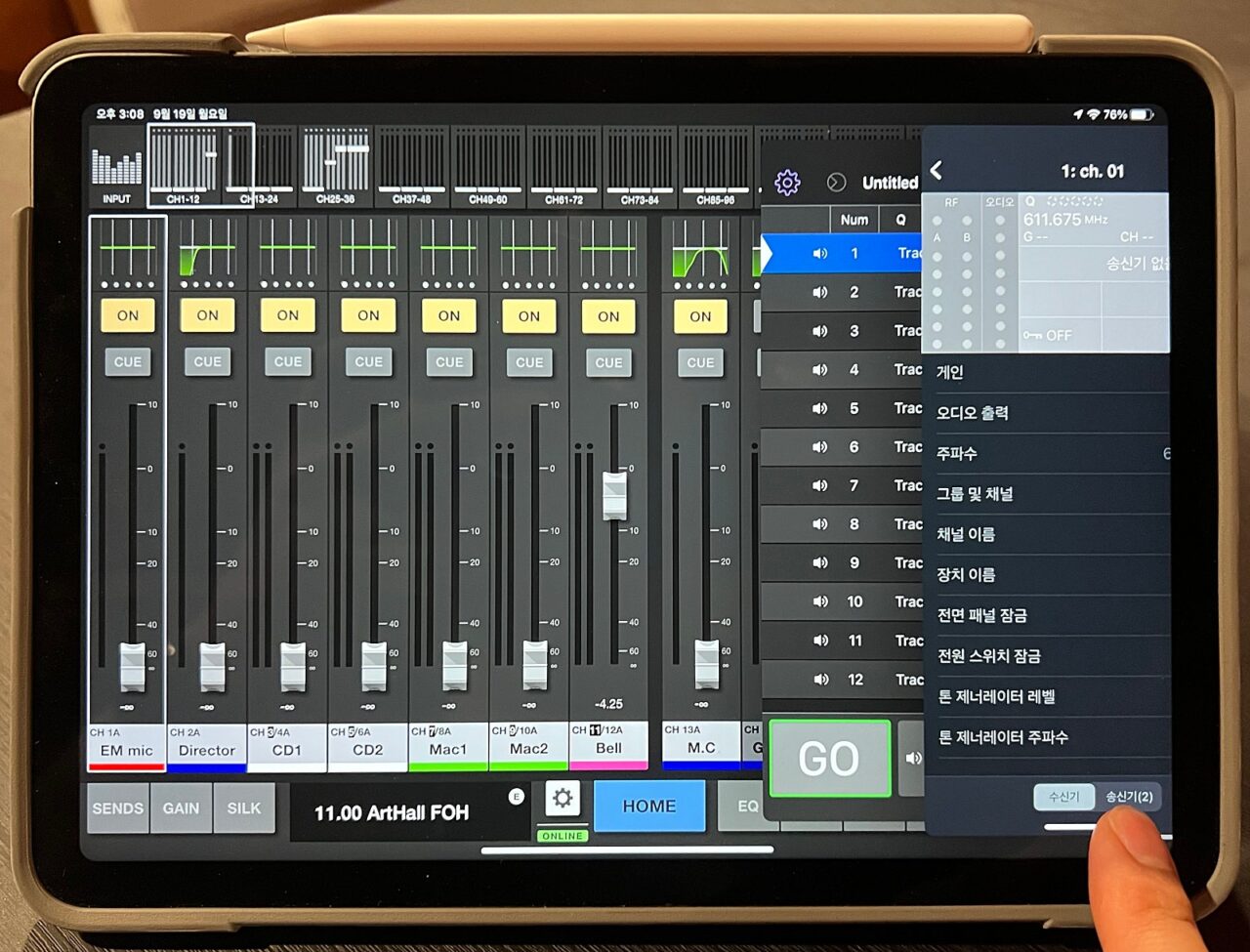
Task: Switch to the 송신기(2) tab
Action: click(x=1128, y=797)
